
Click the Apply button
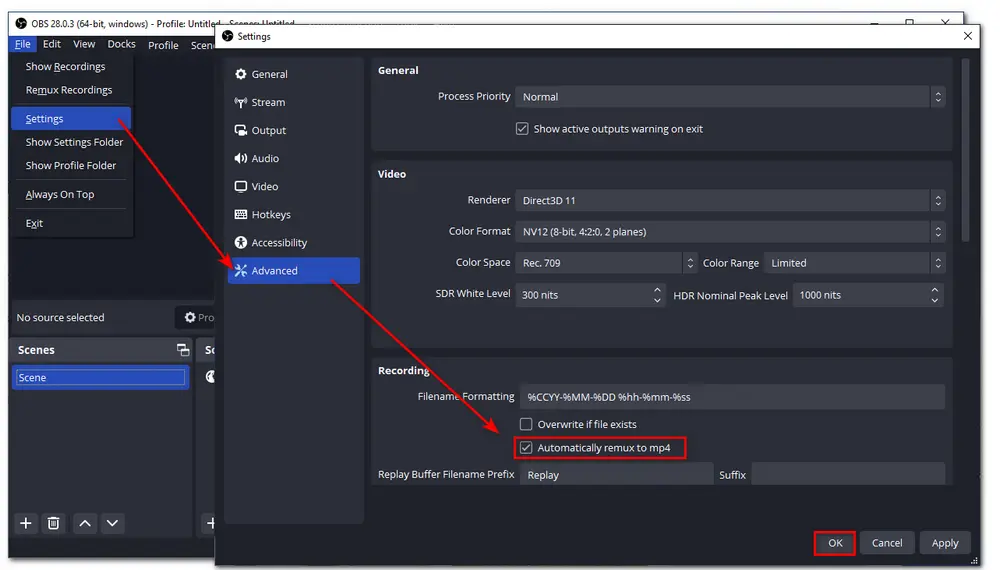pyautogui.click(x=945, y=543)
